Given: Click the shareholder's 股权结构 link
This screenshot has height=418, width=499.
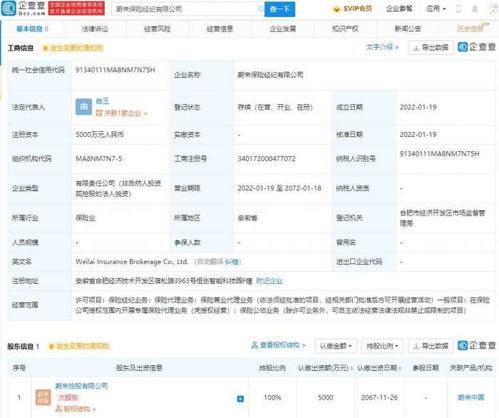Looking at the screenshot, I should click(x=75, y=409).
